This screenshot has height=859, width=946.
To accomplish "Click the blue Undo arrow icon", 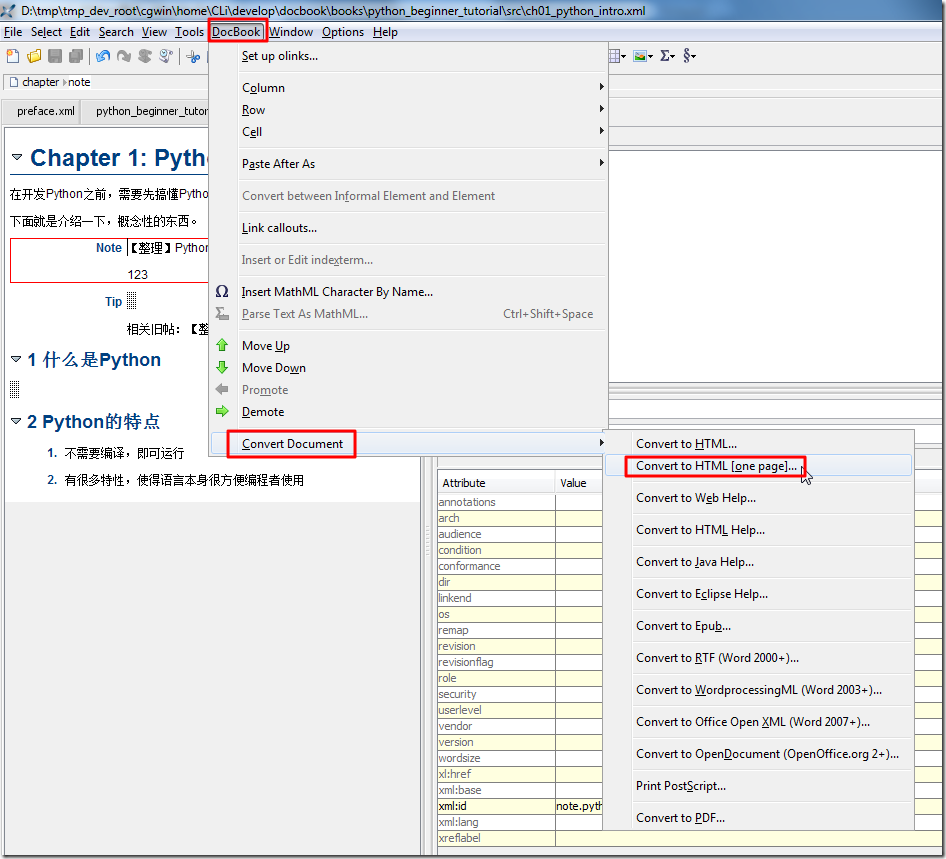I will pos(103,56).
